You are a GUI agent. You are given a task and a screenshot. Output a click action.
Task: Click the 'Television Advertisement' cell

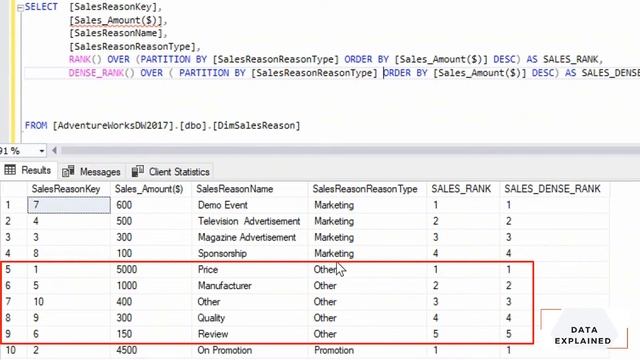(250, 221)
